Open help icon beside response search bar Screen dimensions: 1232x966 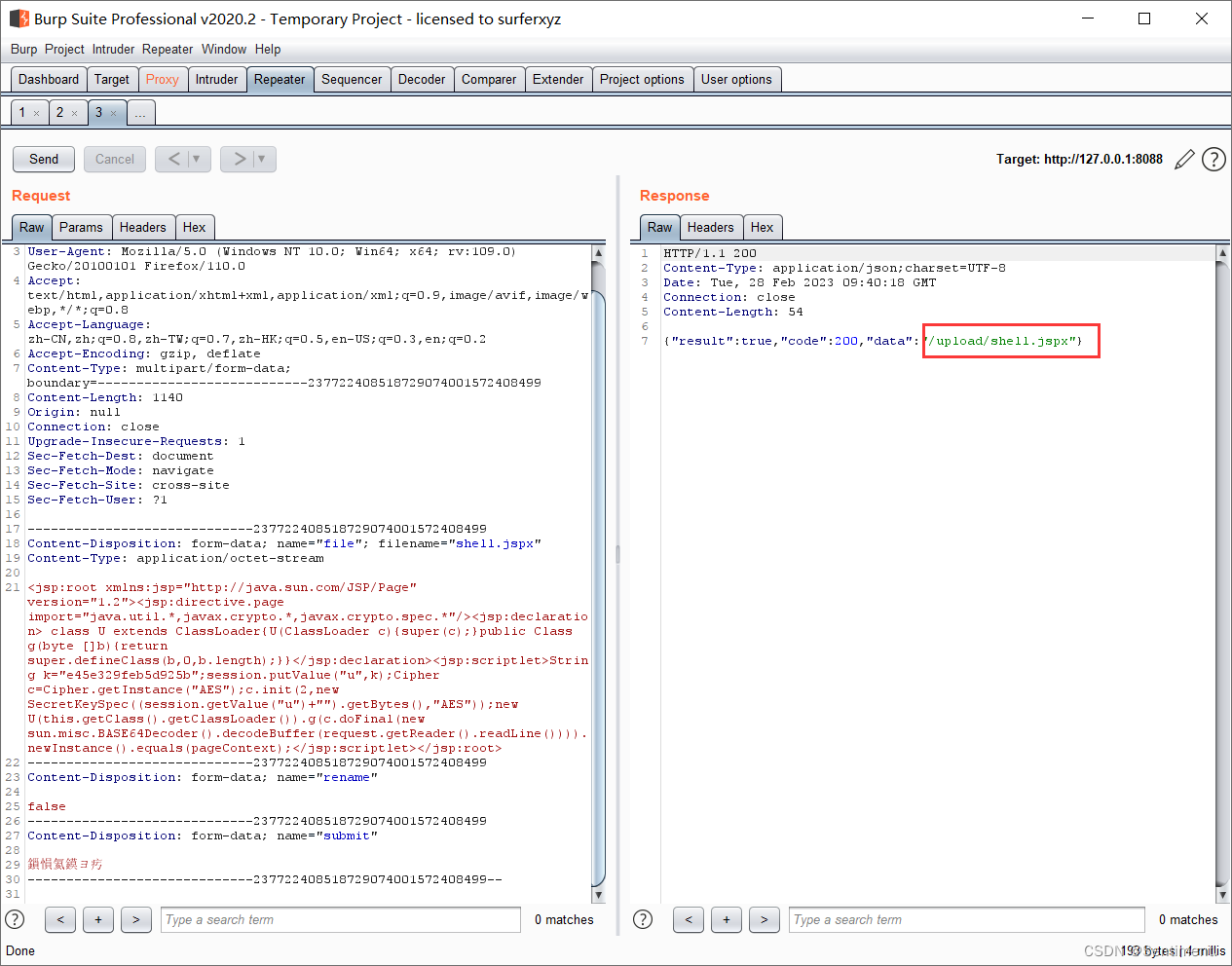click(x=643, y=919)
